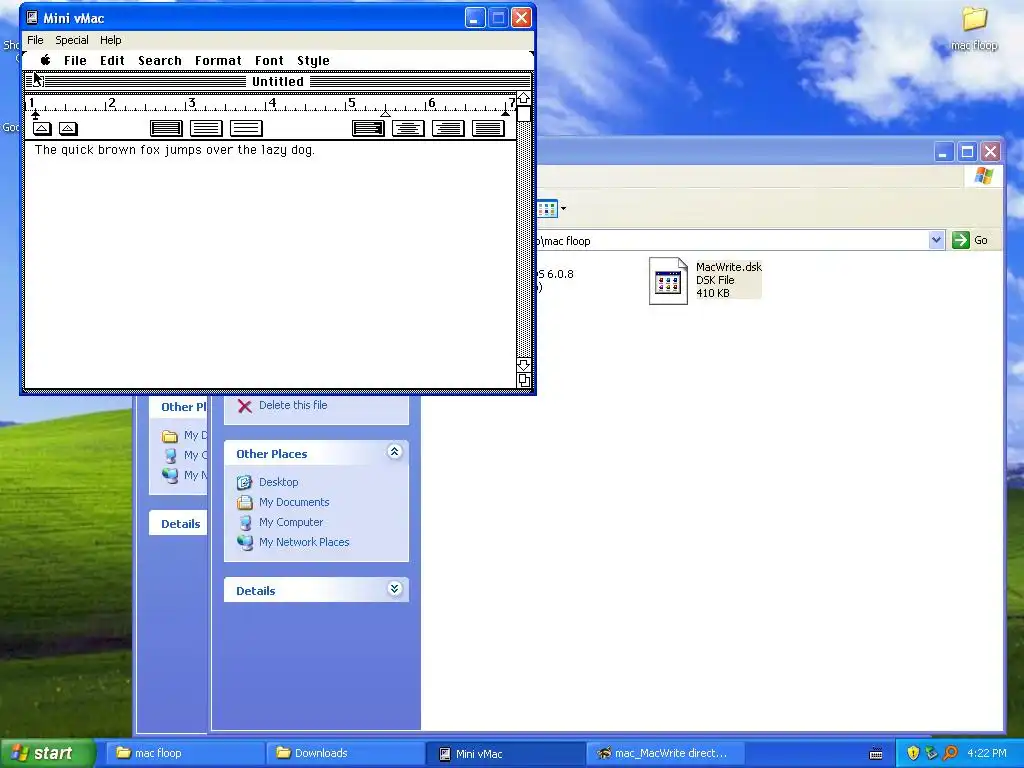Click the Windows flag logo in Explorer
Screen dimensions: 1024x768
[984, 176]
